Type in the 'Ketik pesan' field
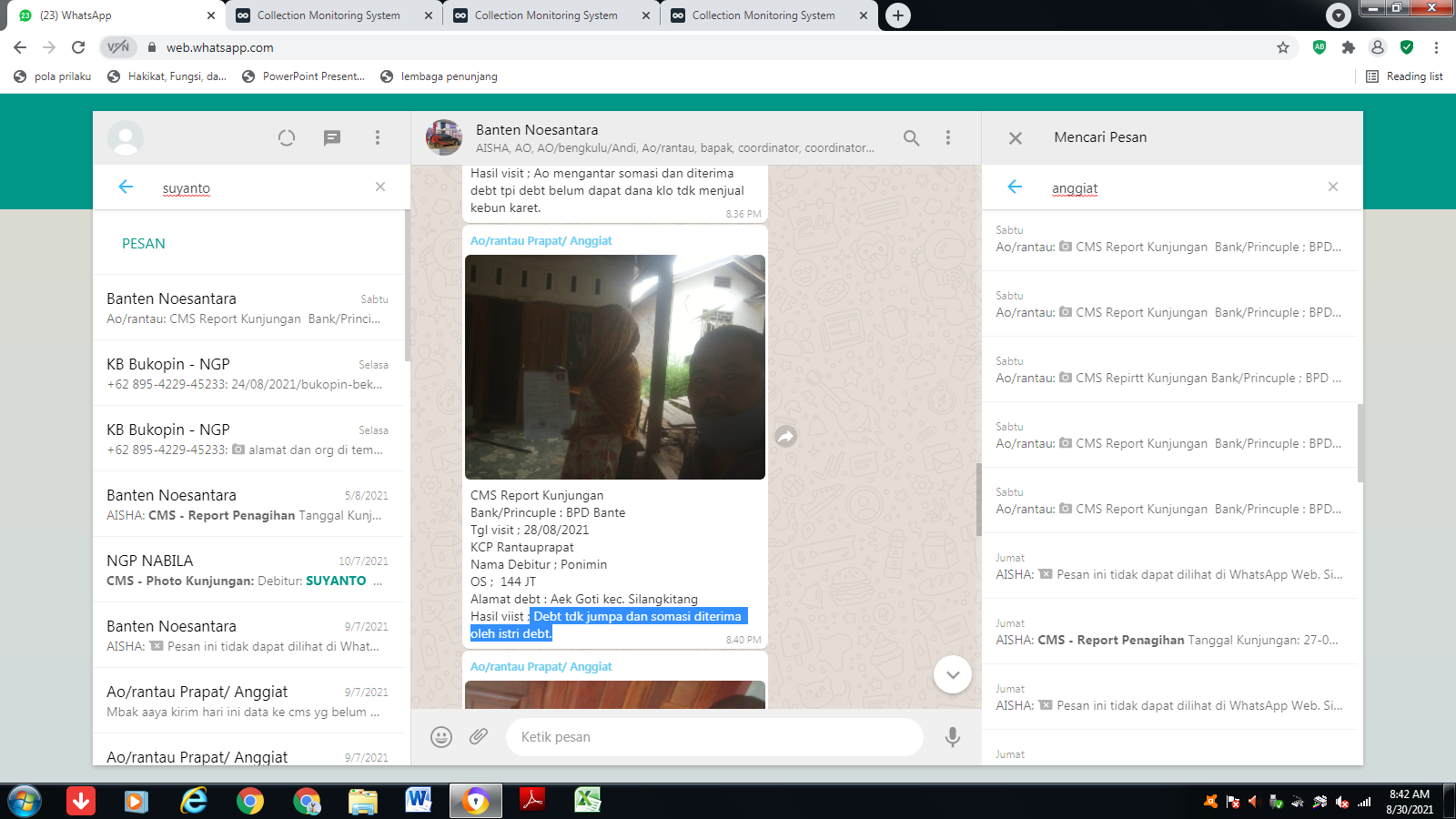Image resolution: width=1456 pixels, height=819 pixels. (714, 737)
